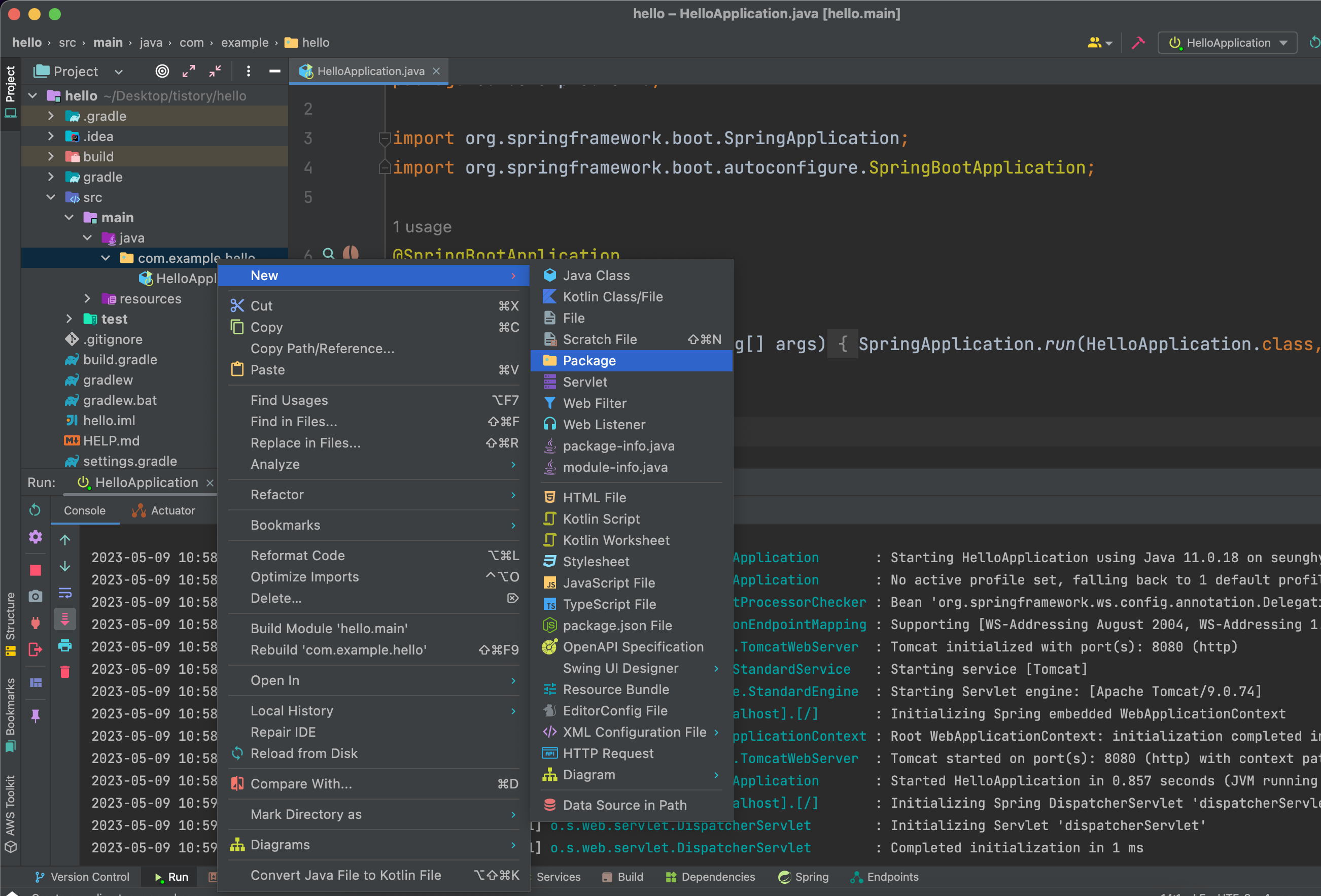Click the Build hammer icon in toolbar
Viewport: 1321px width, 896px height.
point(1138,43)
